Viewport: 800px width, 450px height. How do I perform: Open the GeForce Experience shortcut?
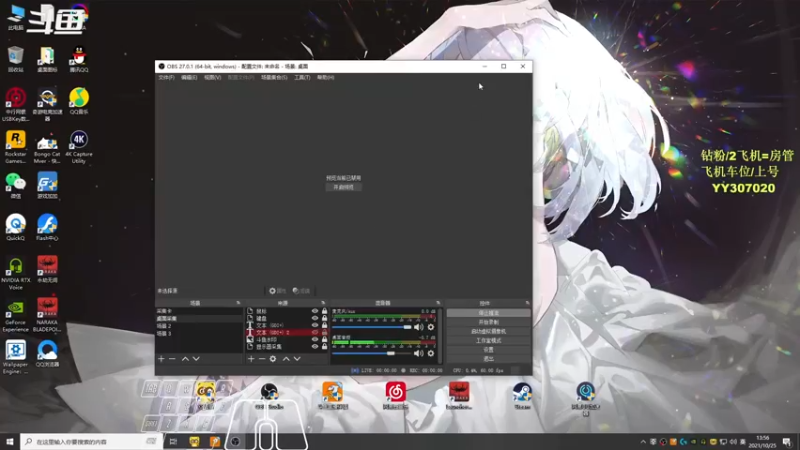tap(15, 316)
